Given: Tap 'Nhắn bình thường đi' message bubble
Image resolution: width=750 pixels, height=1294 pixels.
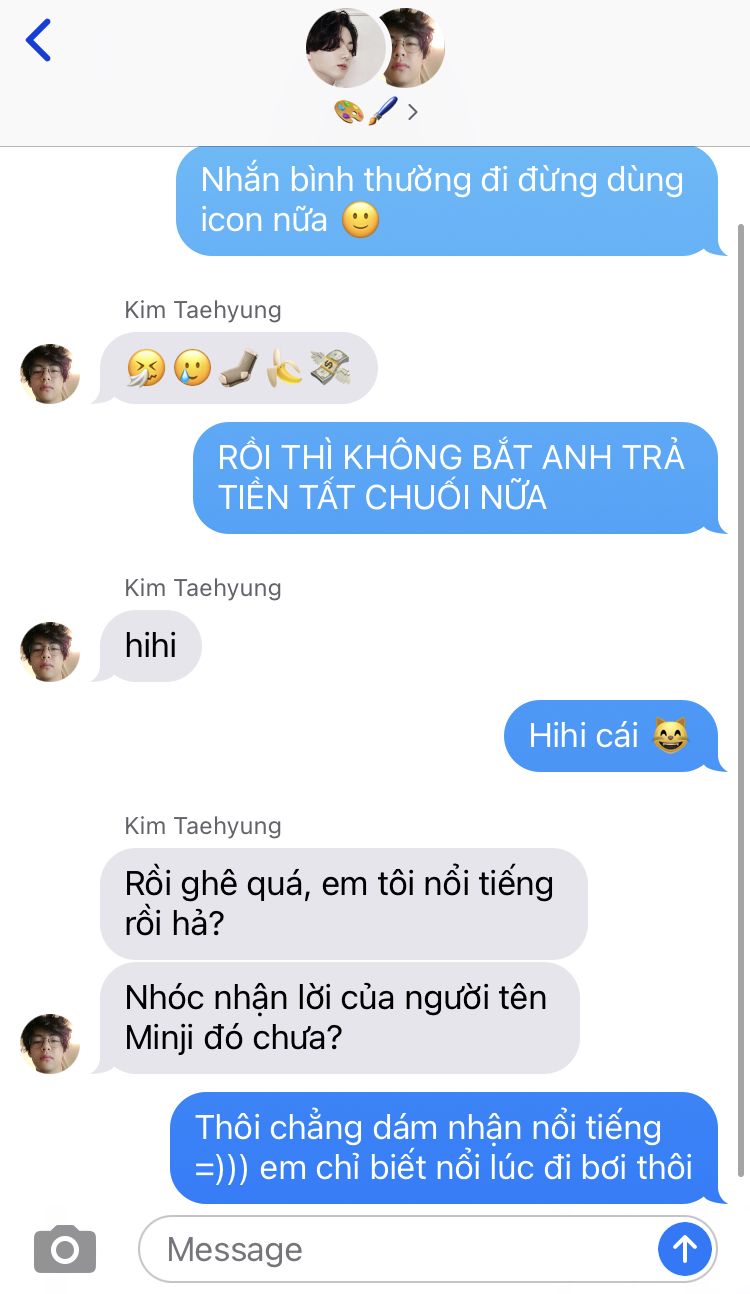Looking at the screenshot, I should point(449,200).
